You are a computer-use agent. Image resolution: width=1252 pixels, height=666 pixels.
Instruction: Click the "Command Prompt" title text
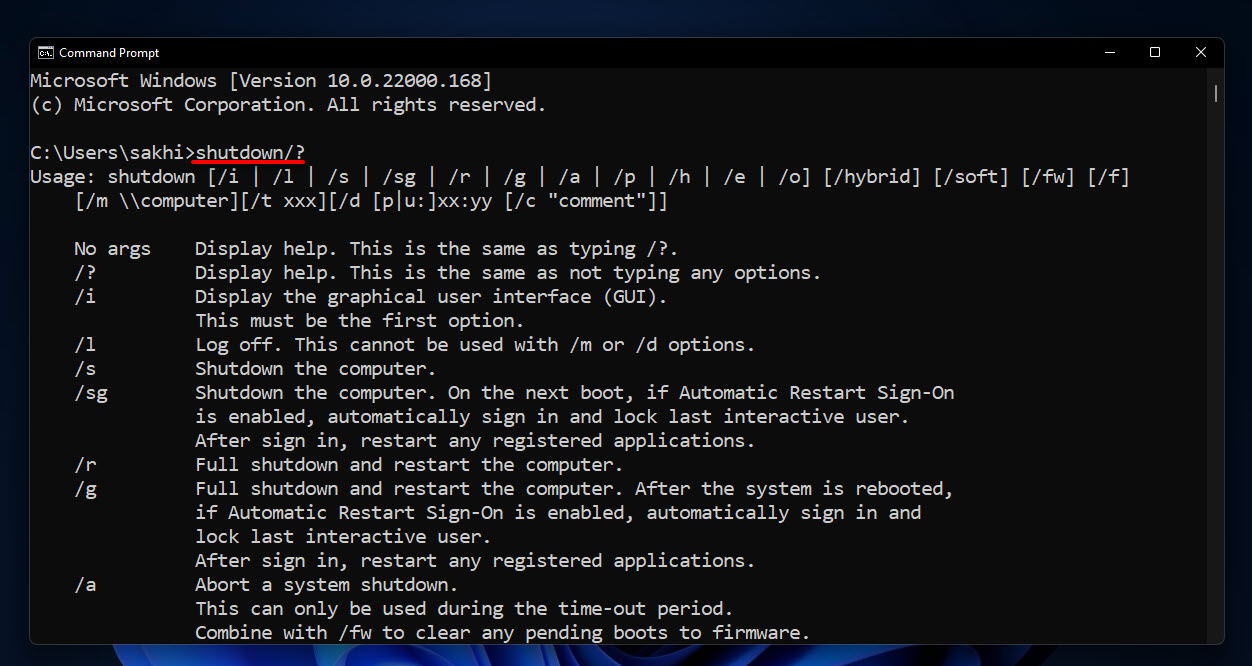point(109,53)
